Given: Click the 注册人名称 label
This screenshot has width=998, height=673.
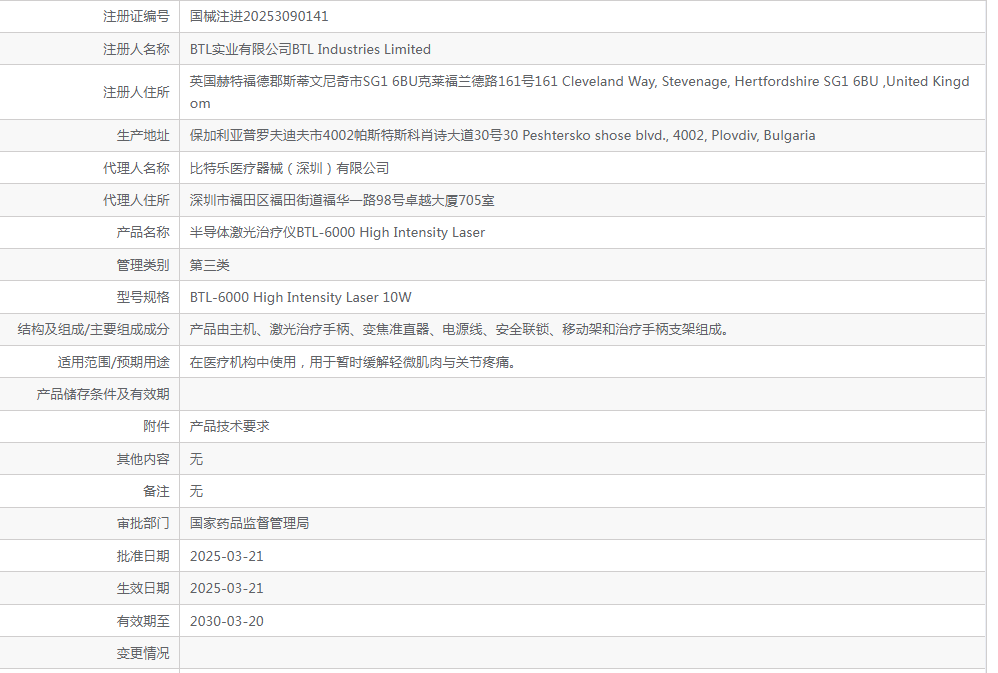Looking at the screenshot, I should (x=136, y=49).
